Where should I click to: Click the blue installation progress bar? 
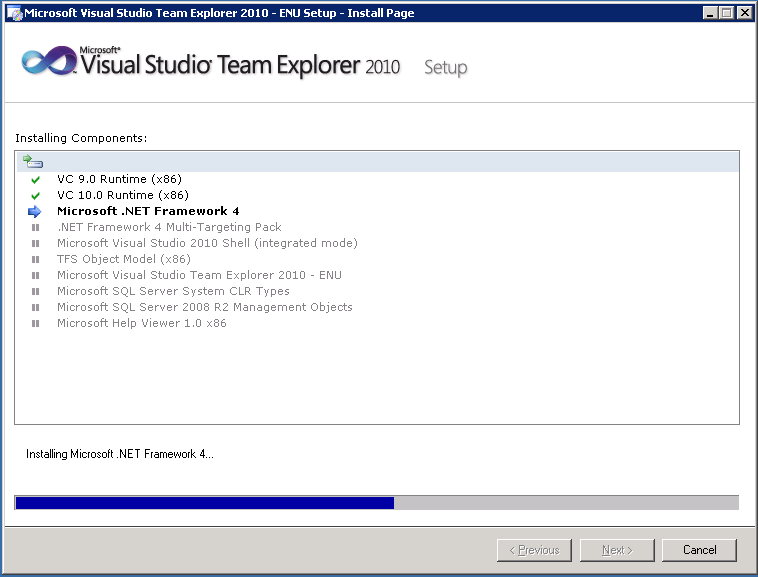[x=377, y=503]
